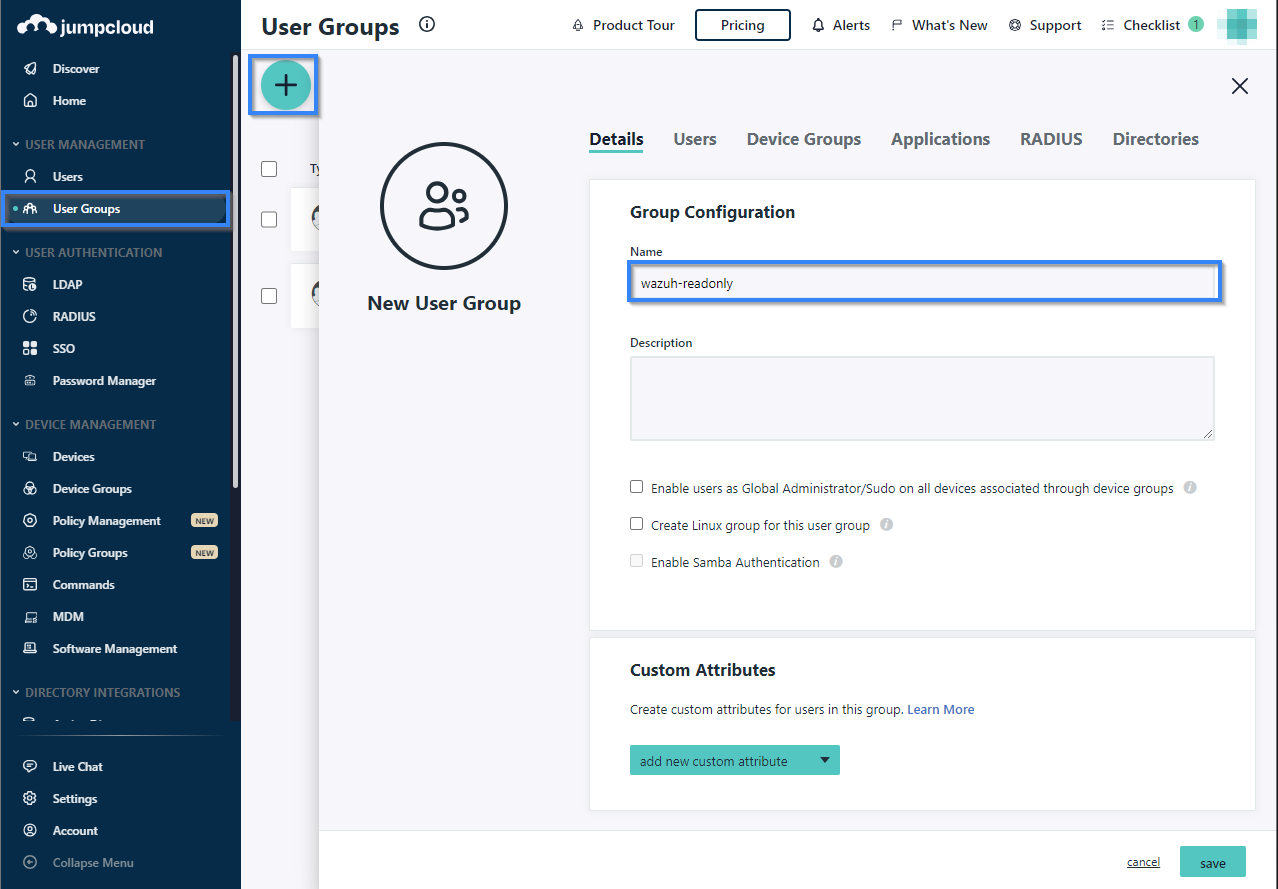Screen dimensions: 1278x889
Task: Open Commands page
Action: 83,585
